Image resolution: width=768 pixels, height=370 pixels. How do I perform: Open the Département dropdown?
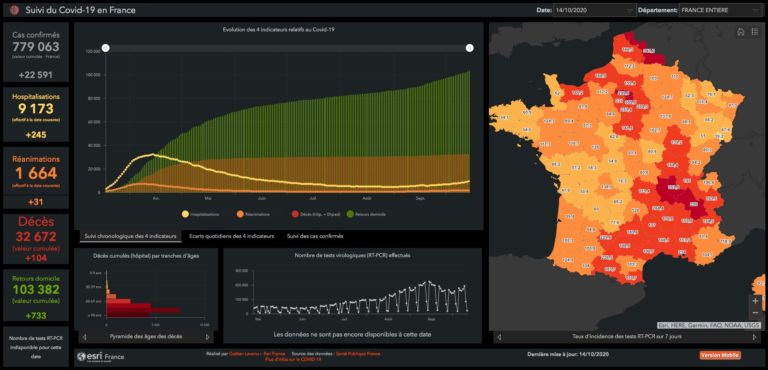[x=721, y=10]
